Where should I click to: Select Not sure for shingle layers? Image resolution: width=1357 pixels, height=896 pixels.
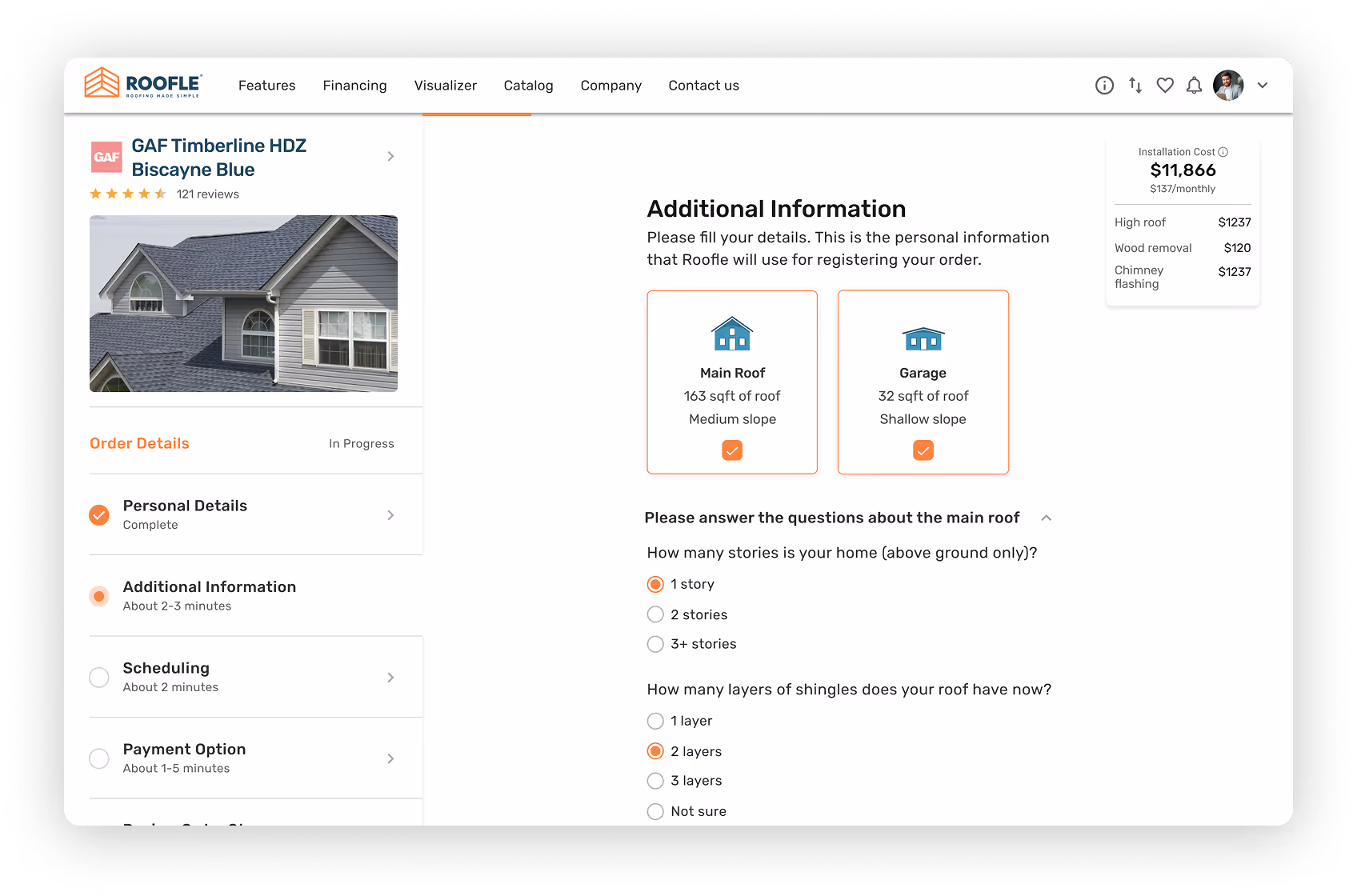pyautogui.click(x=655, y=811)
